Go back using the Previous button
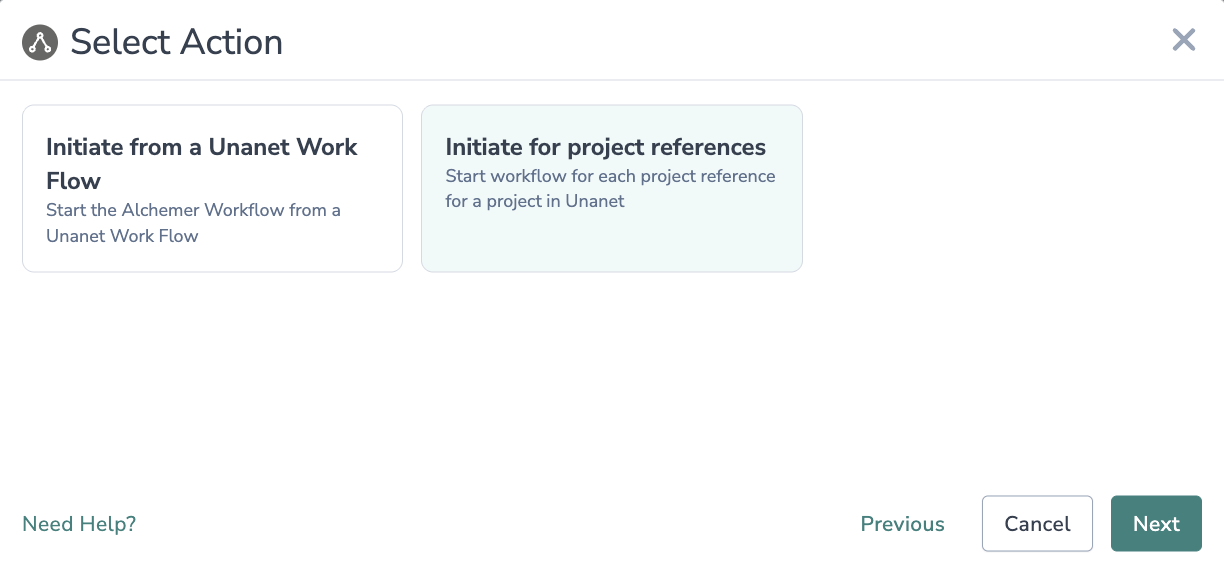 point(902,524)
